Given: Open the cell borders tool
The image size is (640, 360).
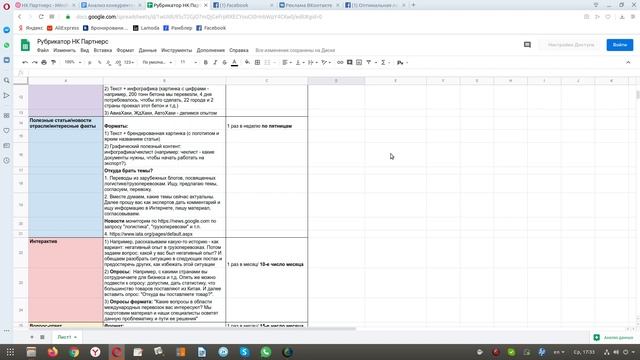Looking at the screenshot, I should [x=258, y=62].
